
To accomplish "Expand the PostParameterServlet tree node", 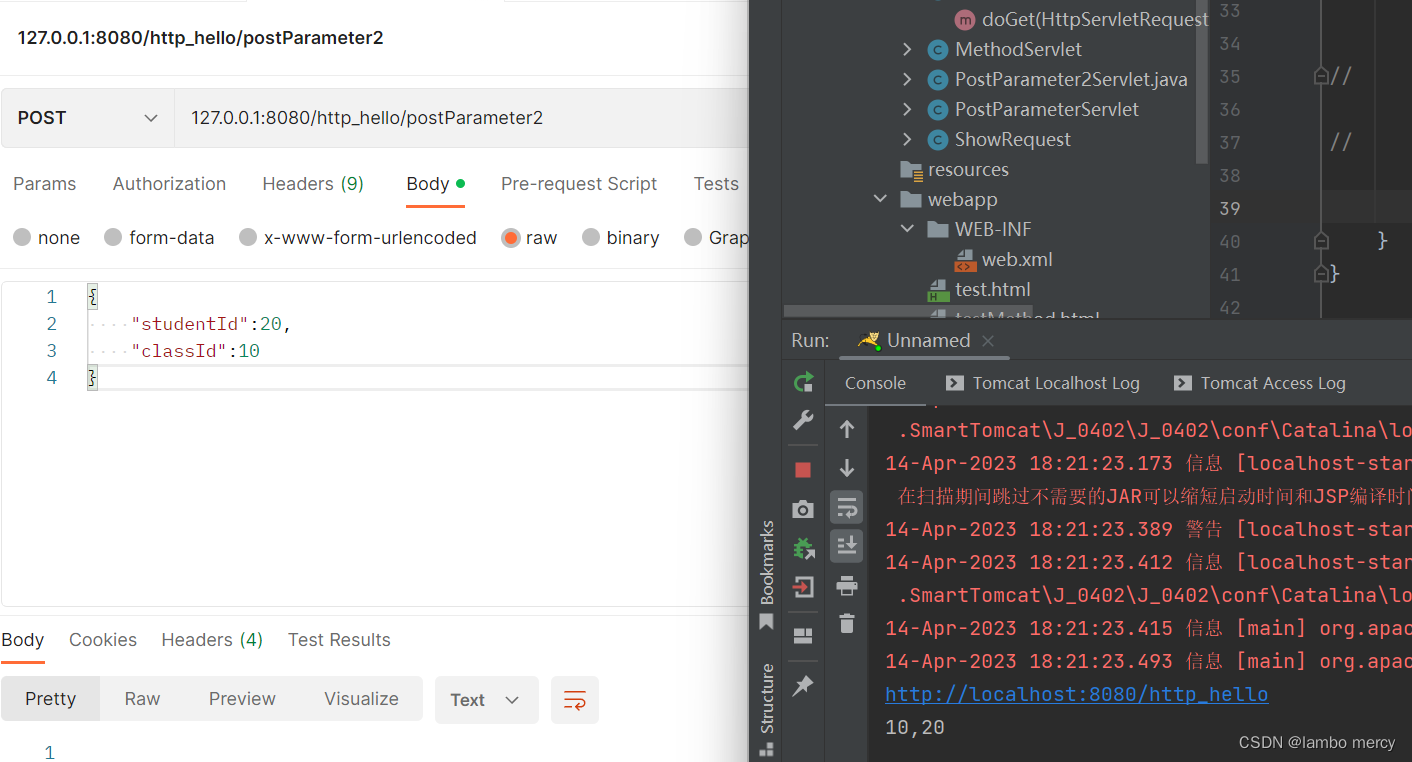I will tap(907, 110).
